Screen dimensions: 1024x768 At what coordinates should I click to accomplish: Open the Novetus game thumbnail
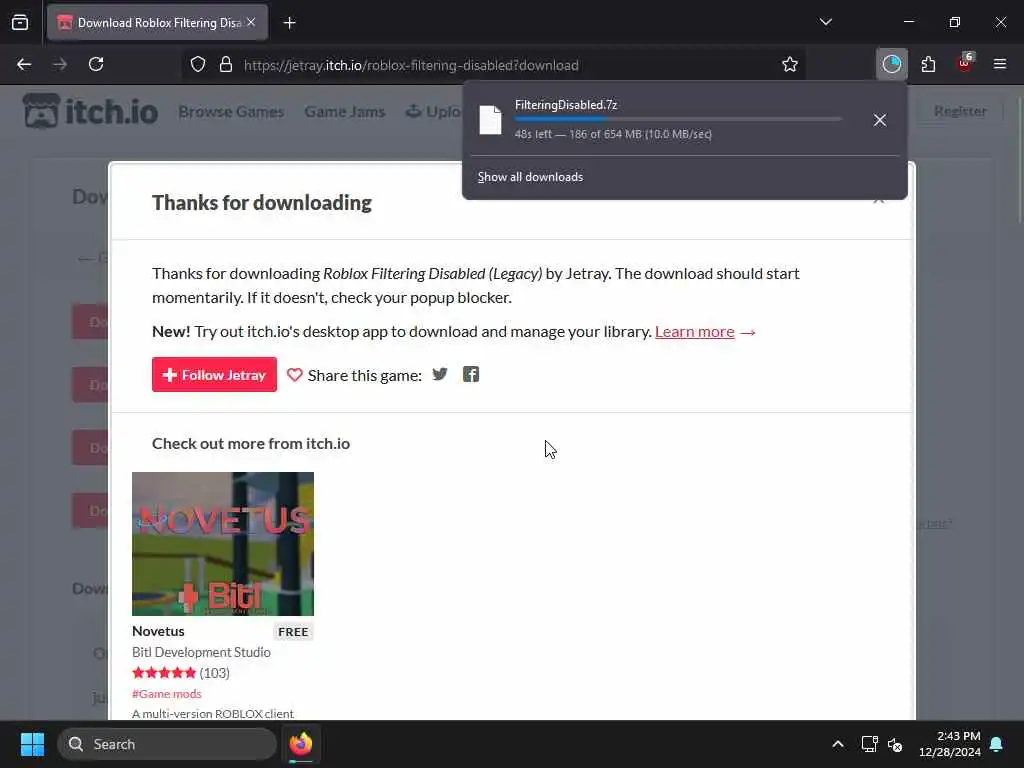[223, 544]
